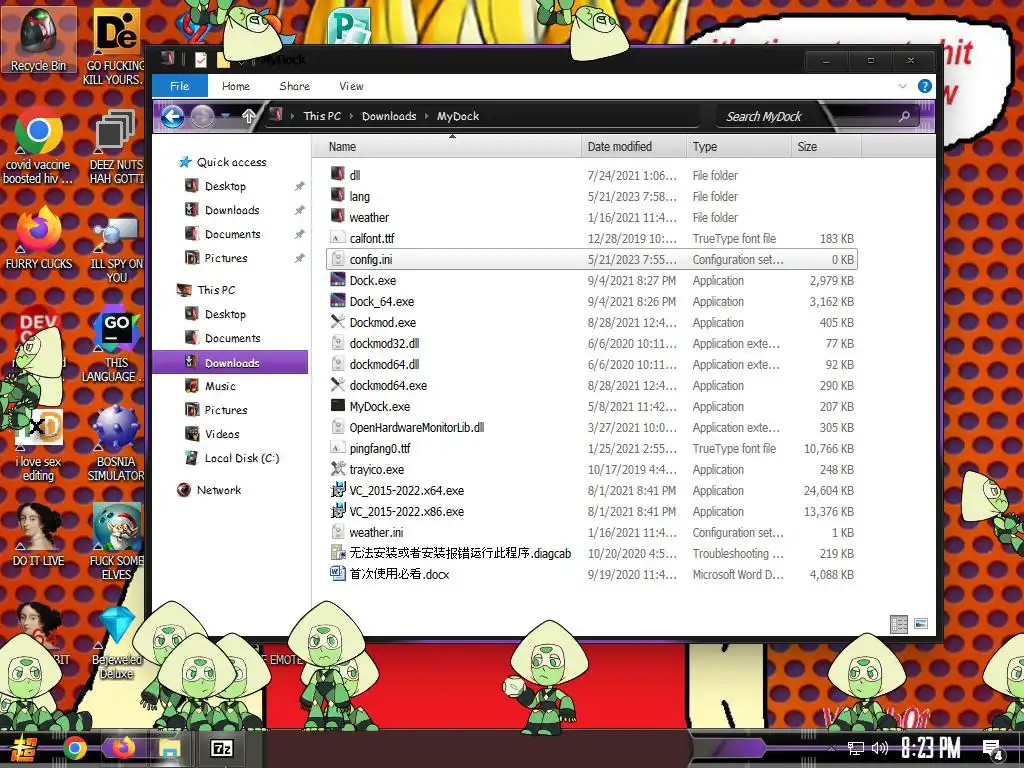Open the View ribbon tab

pyautogui.click(x=351, y=86)
